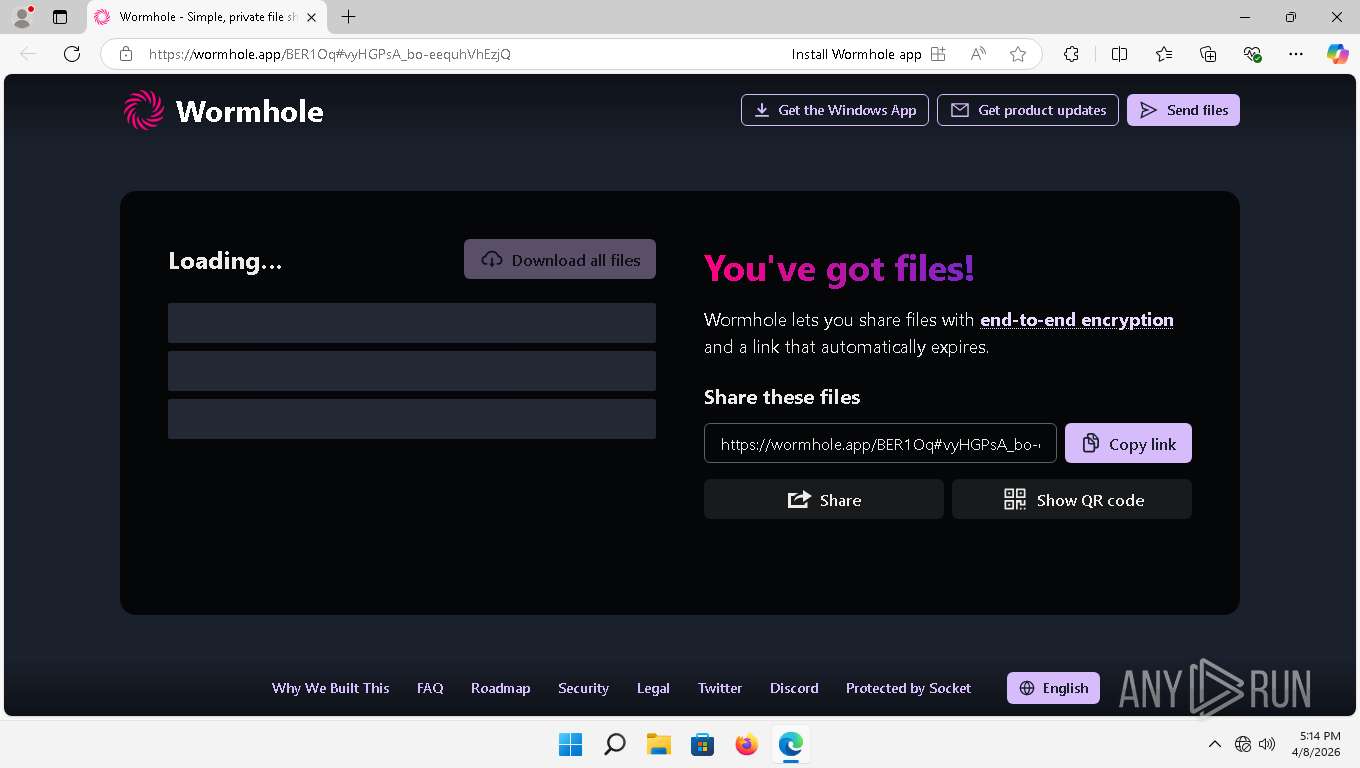1360x768 pixels.
Task: Launch Firefox from the taskbar
Action: coord(746,744)
